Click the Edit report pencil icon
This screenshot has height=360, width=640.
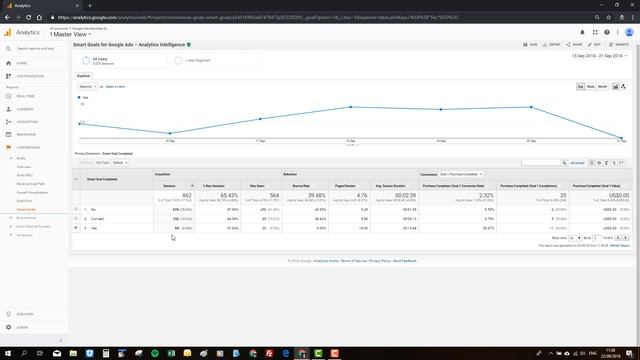pos(590,44)
